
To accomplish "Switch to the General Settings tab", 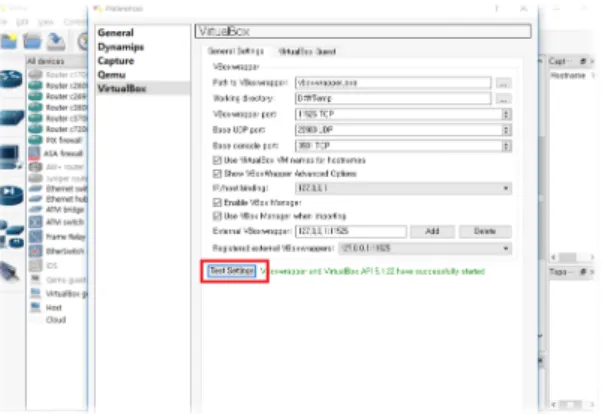I will 236,51.
